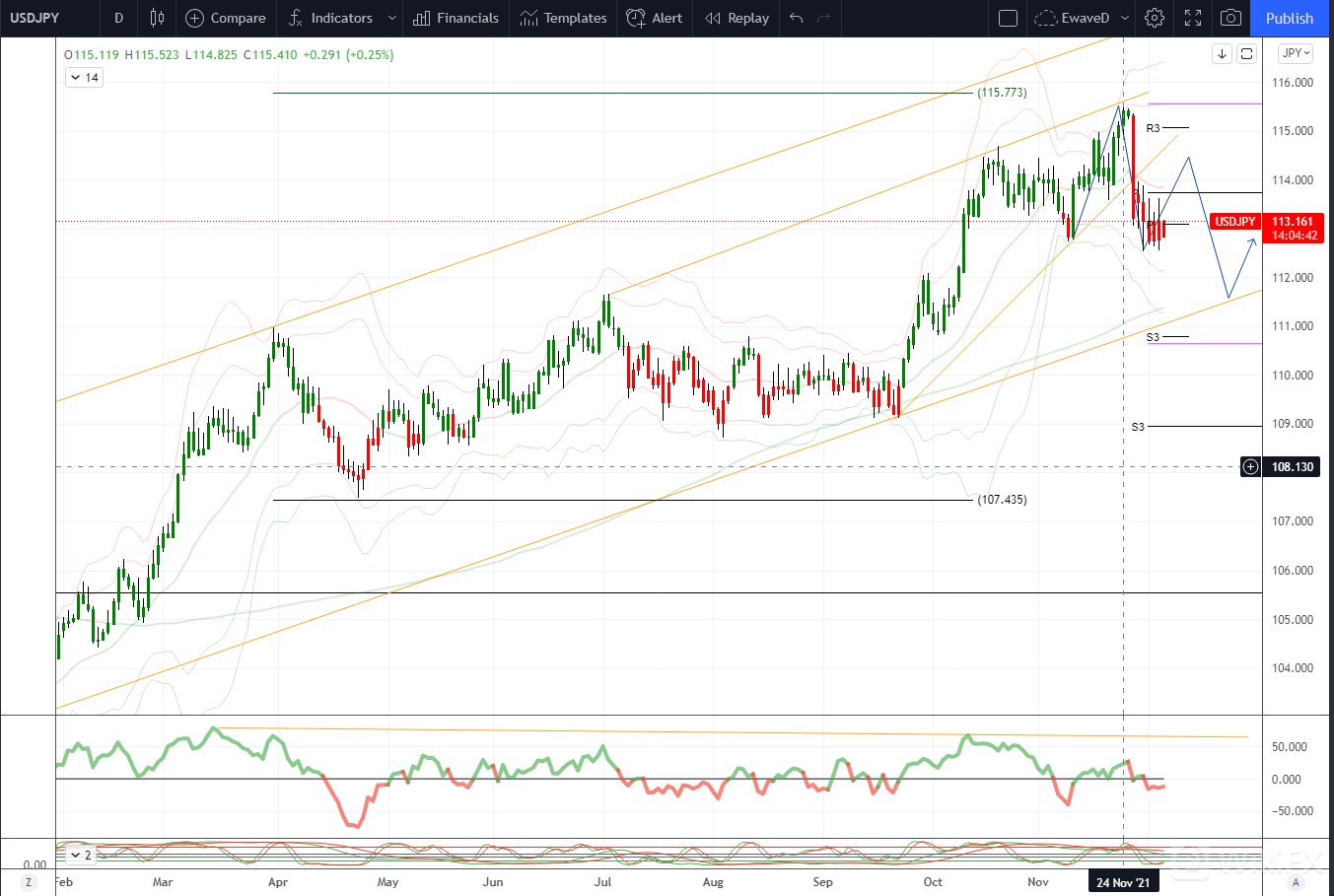Viewport: 1334px width, 896px height.
Task: Toggle maximize pane button
Action: 1246,54
